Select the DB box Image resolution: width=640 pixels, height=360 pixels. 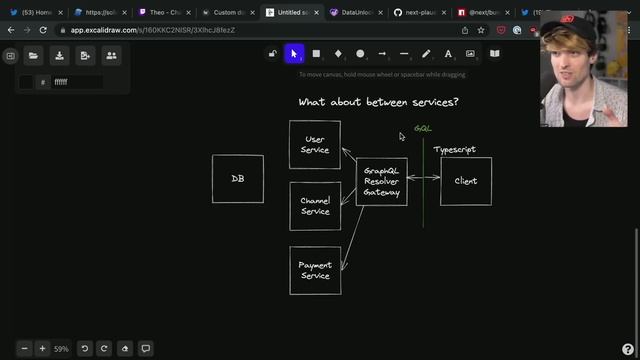(238, 179)
